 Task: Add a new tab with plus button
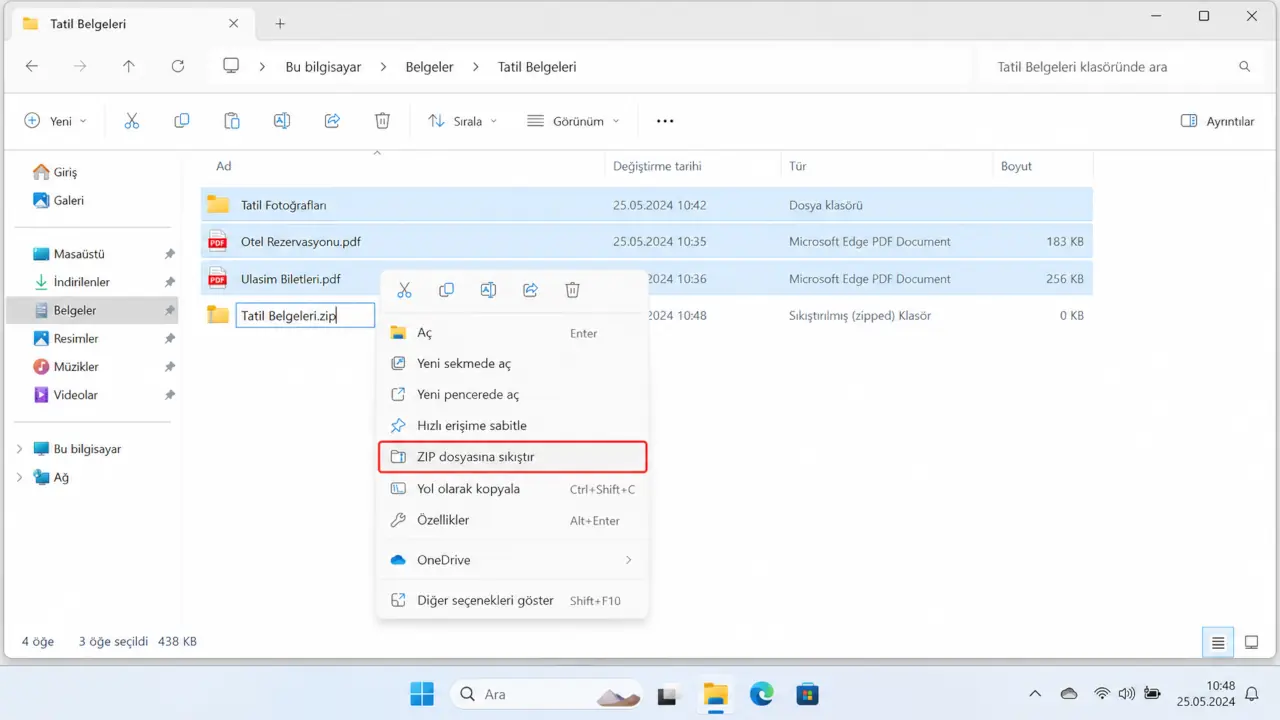pos(280,24)
